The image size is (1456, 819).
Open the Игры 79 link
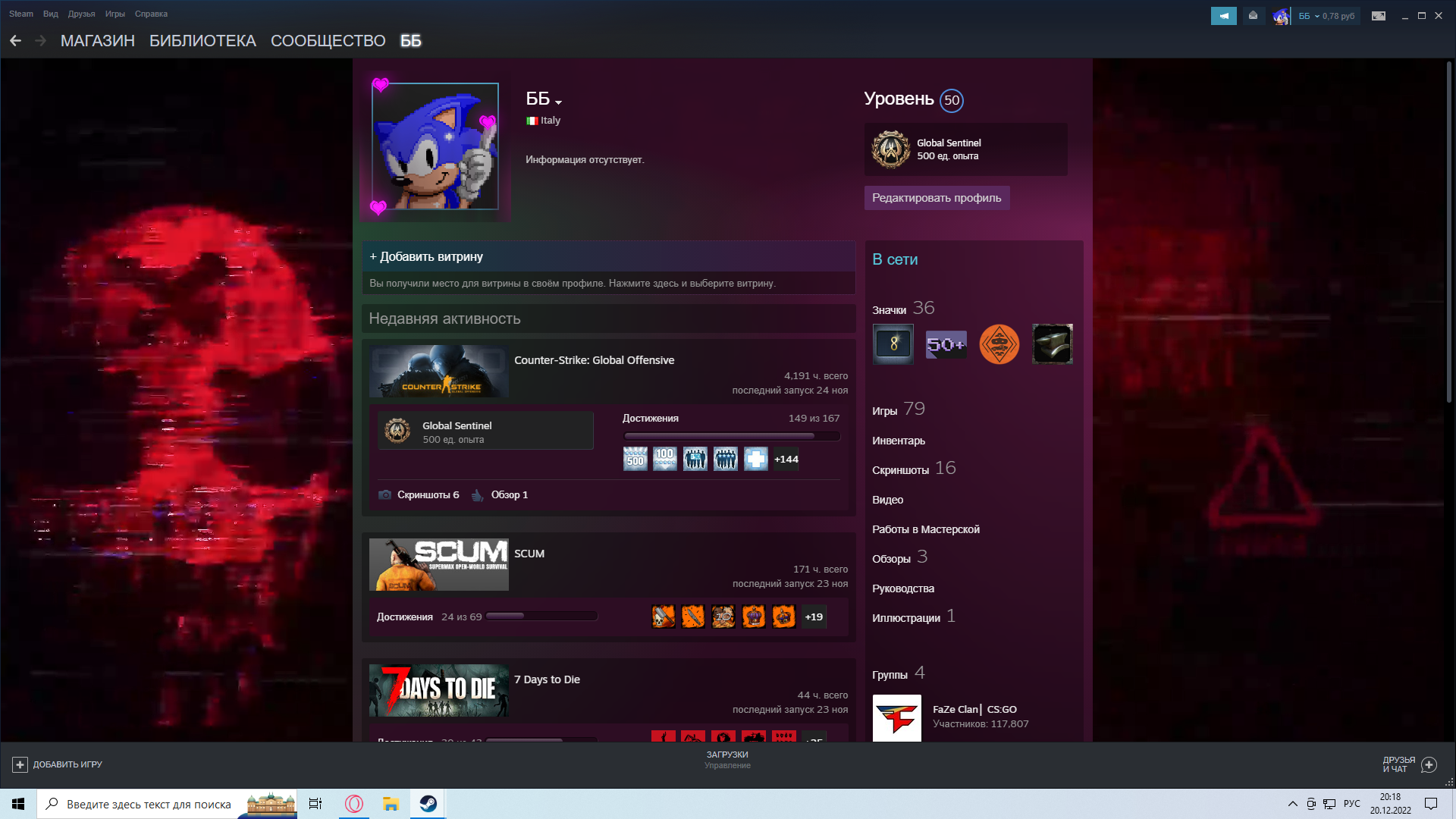899,410
